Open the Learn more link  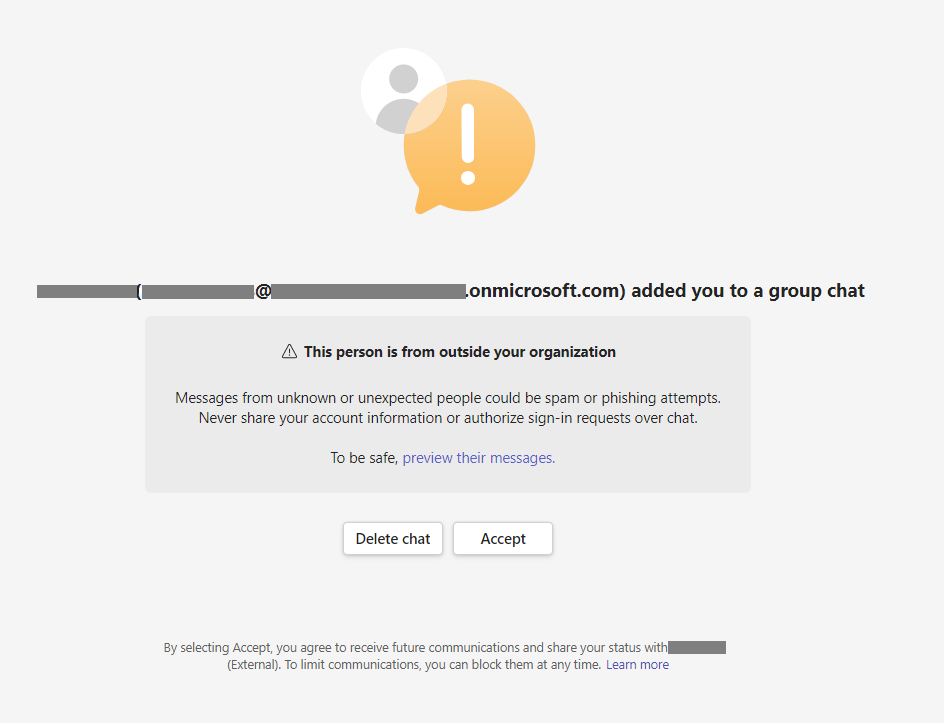coord(637,664)
